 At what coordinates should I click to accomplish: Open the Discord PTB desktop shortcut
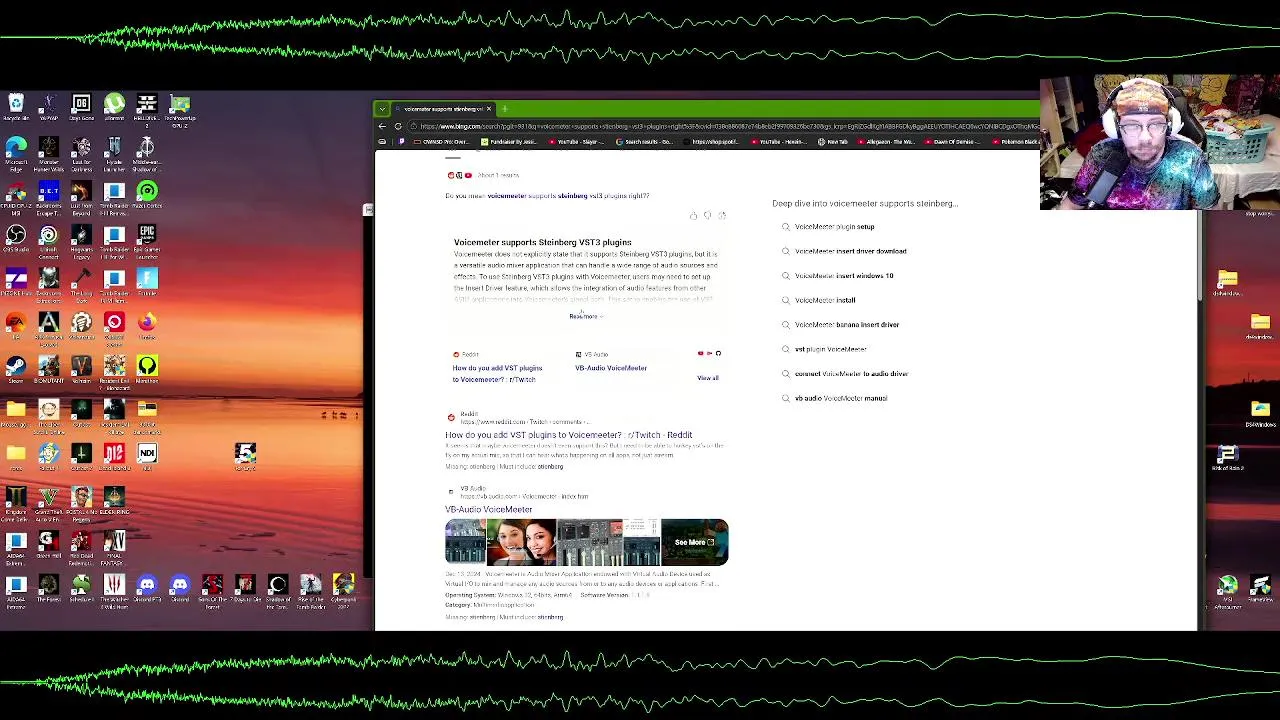(x=147, y=586)
